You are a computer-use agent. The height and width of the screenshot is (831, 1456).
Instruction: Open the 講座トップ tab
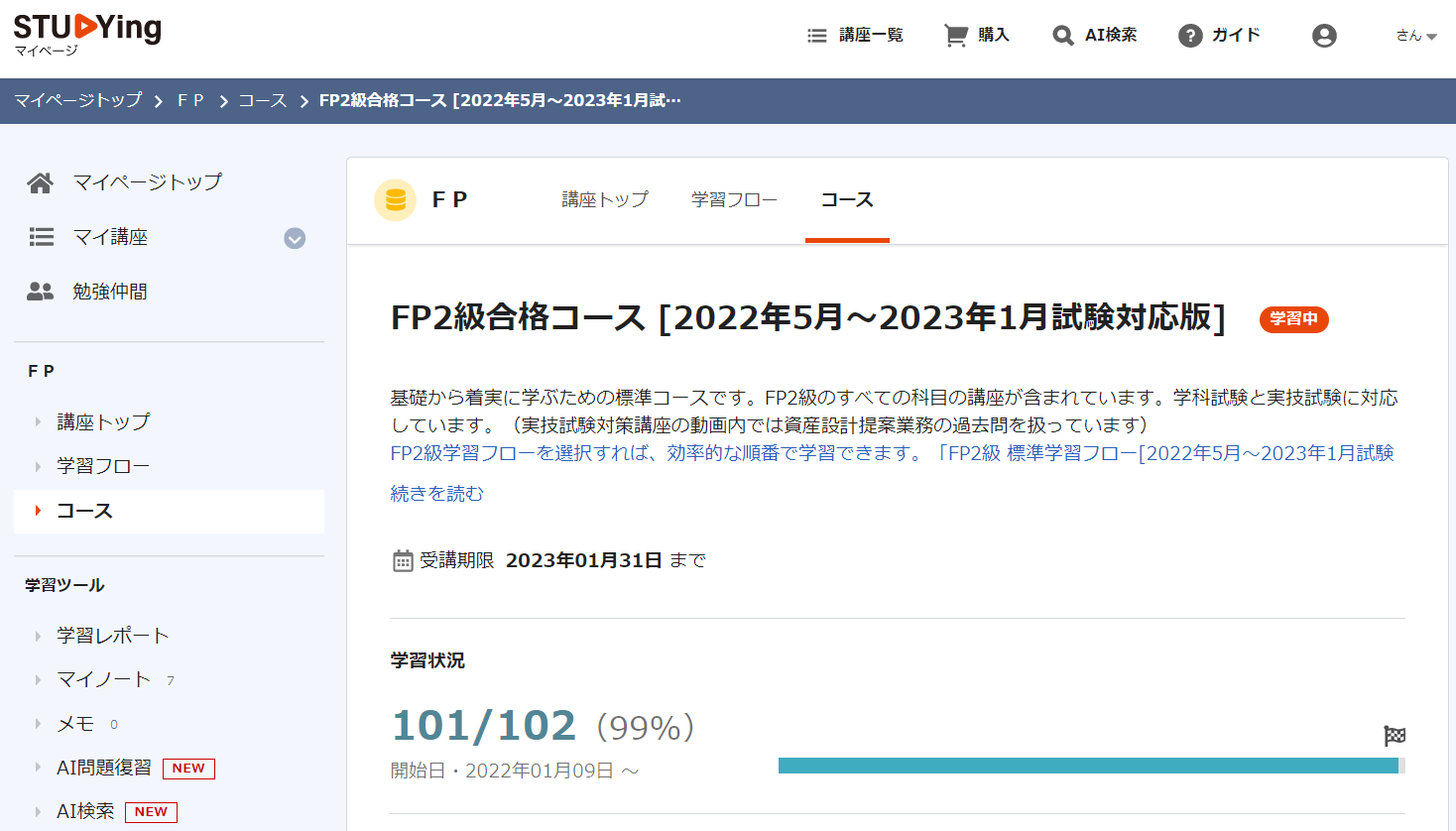(x=605, y=200)
